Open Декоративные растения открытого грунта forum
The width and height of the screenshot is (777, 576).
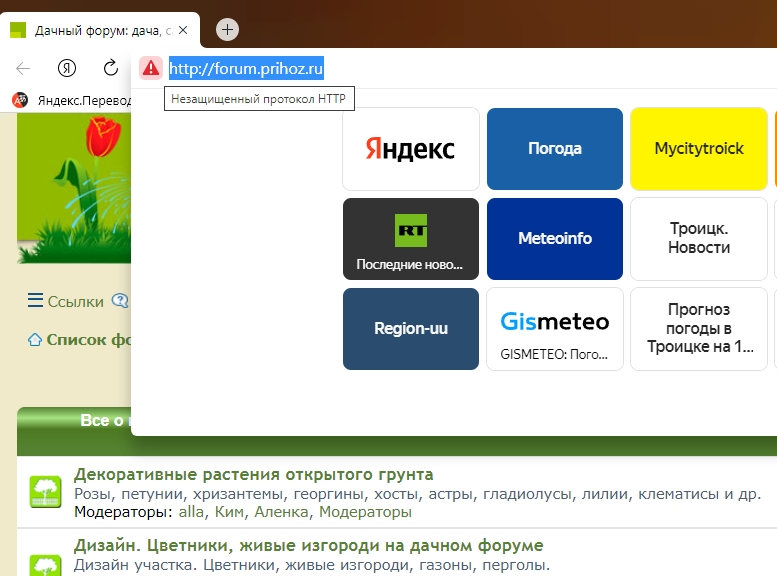click(253, 474)
